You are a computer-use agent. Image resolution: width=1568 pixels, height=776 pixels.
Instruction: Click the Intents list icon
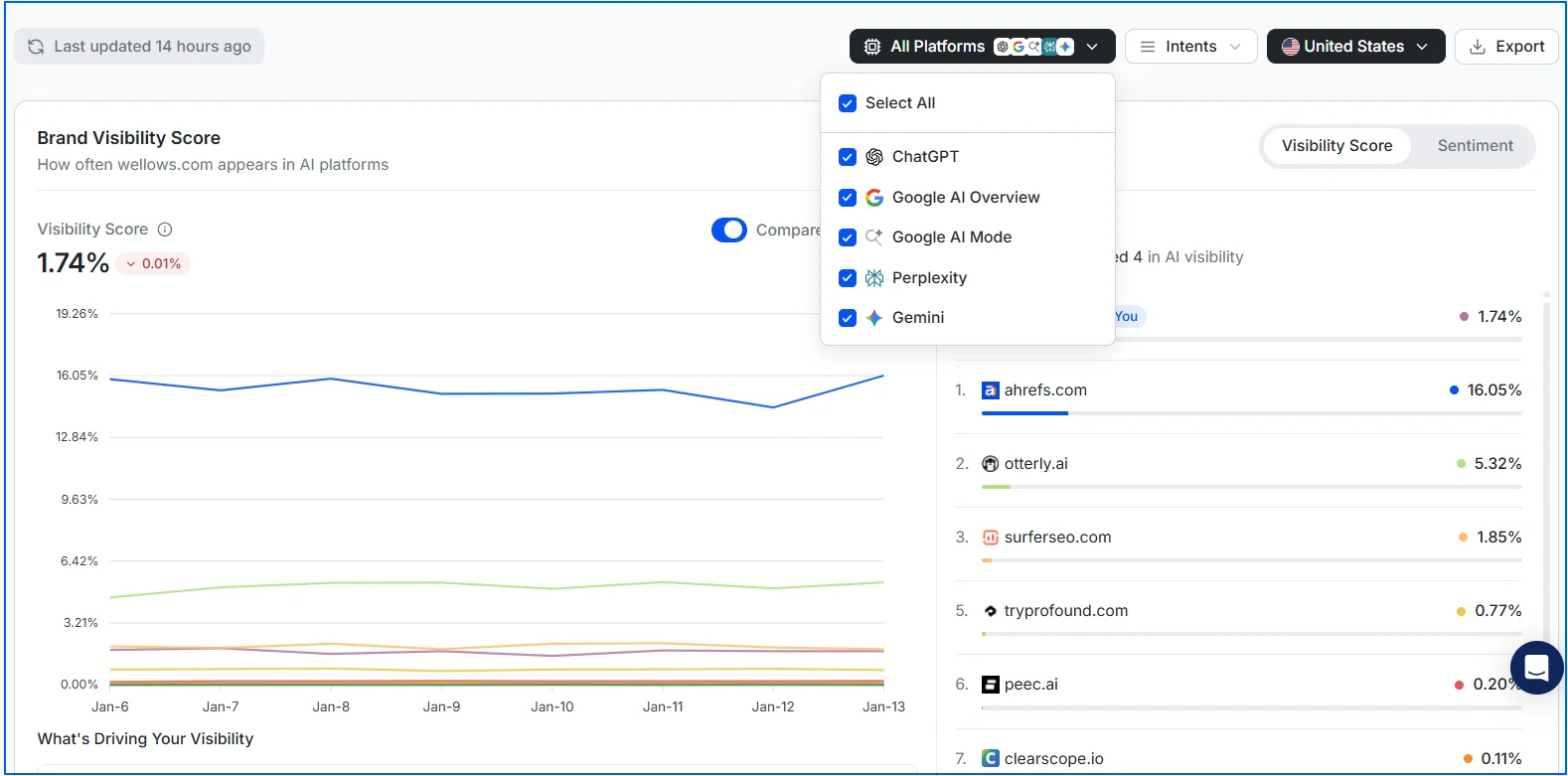[1148, 47]
